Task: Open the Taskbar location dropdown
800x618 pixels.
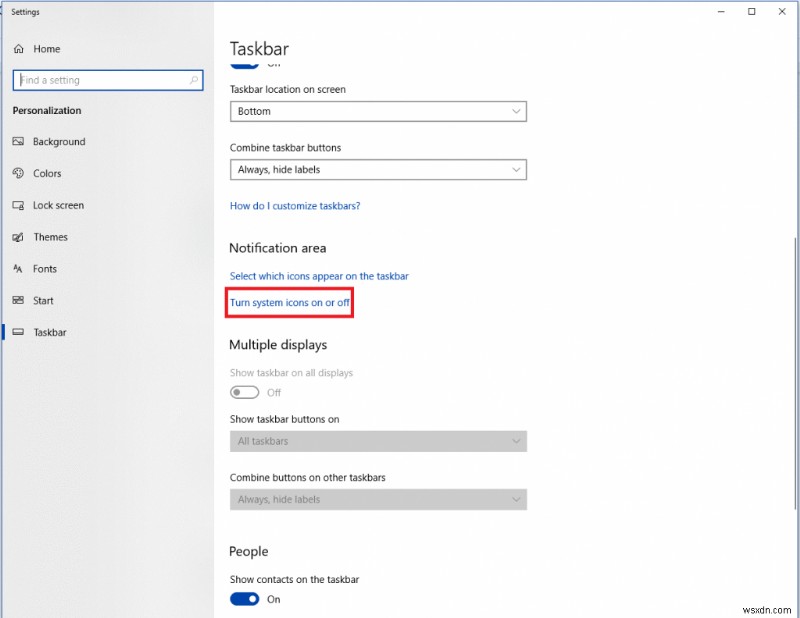Action: (378, 111)
